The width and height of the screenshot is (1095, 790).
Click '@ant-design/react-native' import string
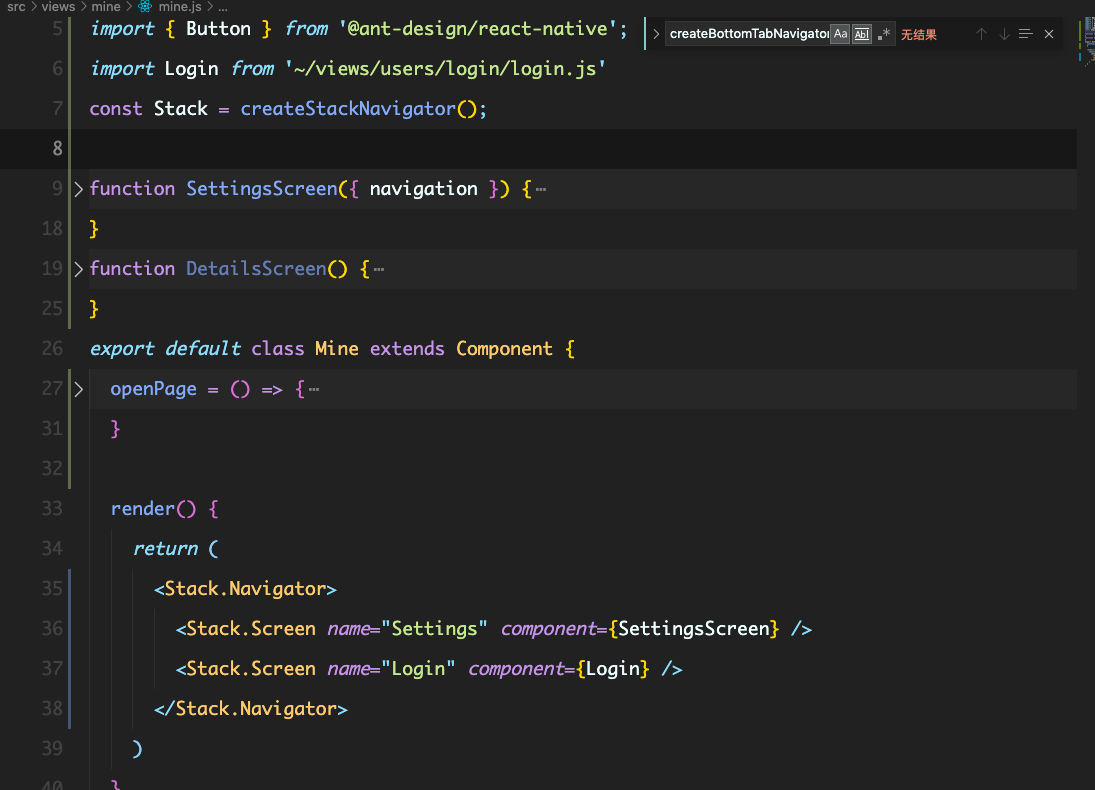478,29
